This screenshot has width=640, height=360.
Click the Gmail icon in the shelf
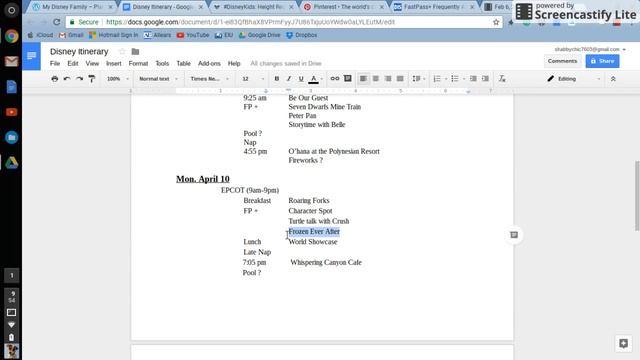point(11,62)
